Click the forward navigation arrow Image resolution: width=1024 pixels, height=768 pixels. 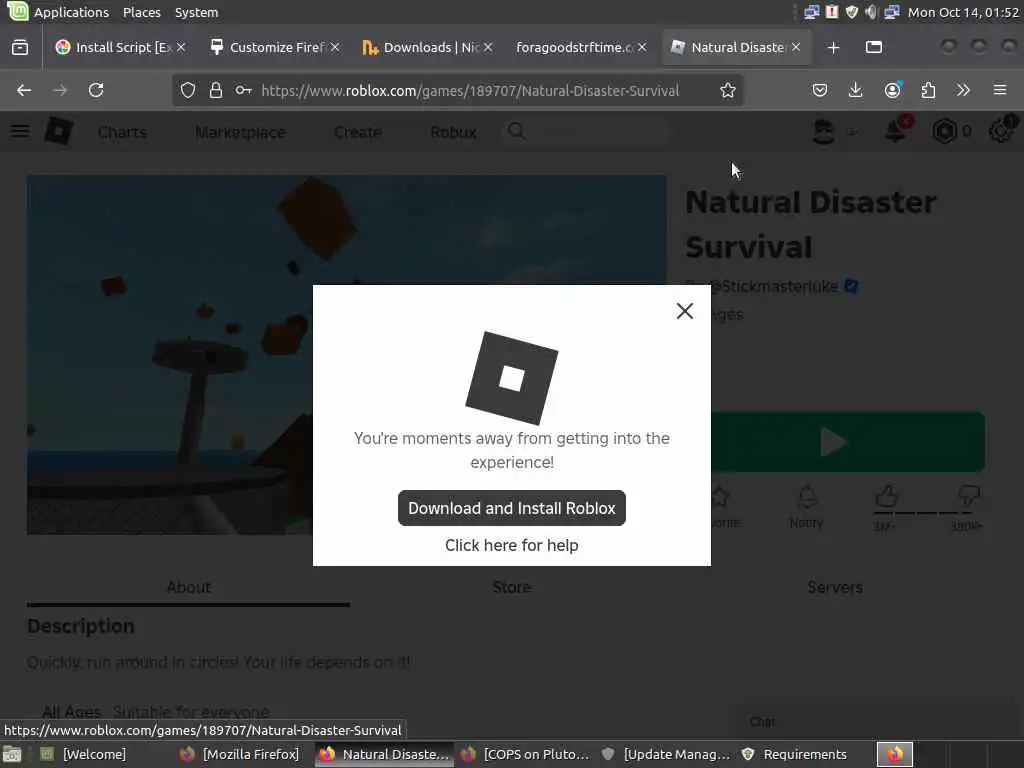click(59, 90)
